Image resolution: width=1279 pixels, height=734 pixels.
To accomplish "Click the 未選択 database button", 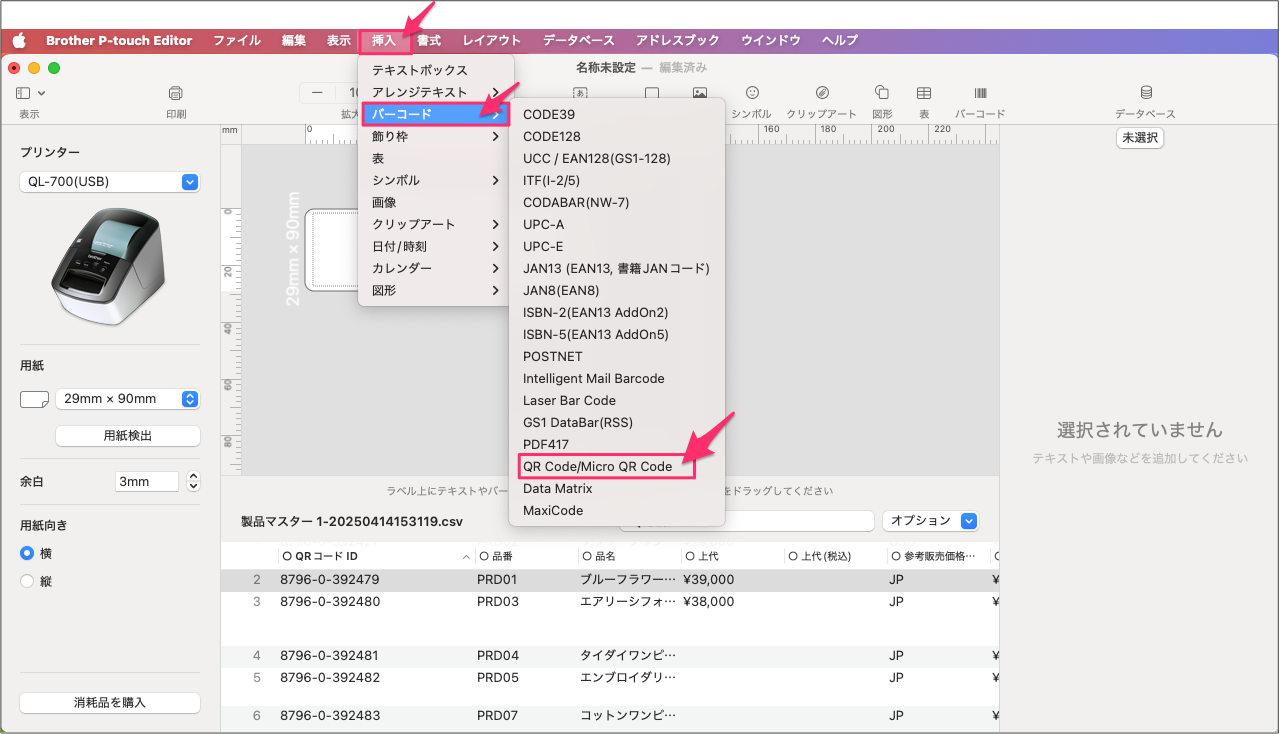I will 1140,138.
